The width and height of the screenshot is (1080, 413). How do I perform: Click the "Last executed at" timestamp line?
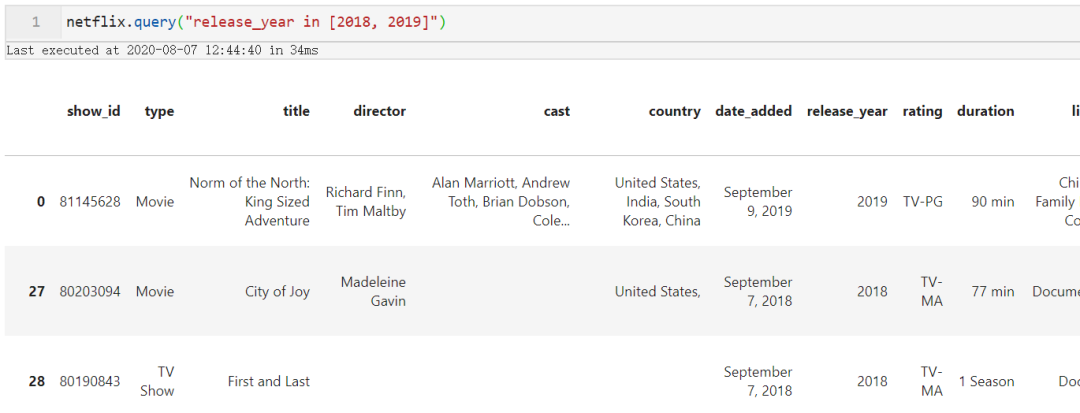point(161,50)
